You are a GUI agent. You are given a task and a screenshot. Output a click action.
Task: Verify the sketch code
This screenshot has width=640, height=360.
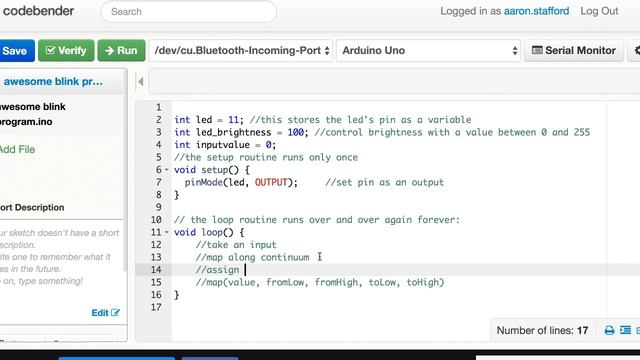click(66, 51)
